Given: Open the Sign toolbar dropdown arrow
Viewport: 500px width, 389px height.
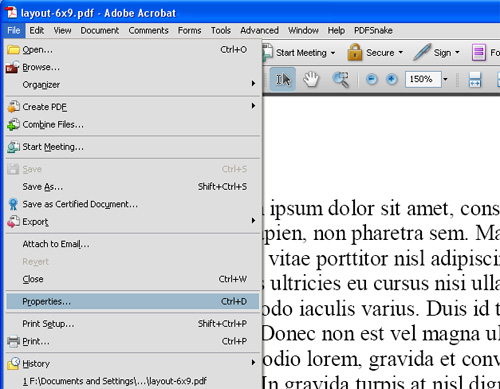Looking at the screenshot, I should click(x=457, y=52).
